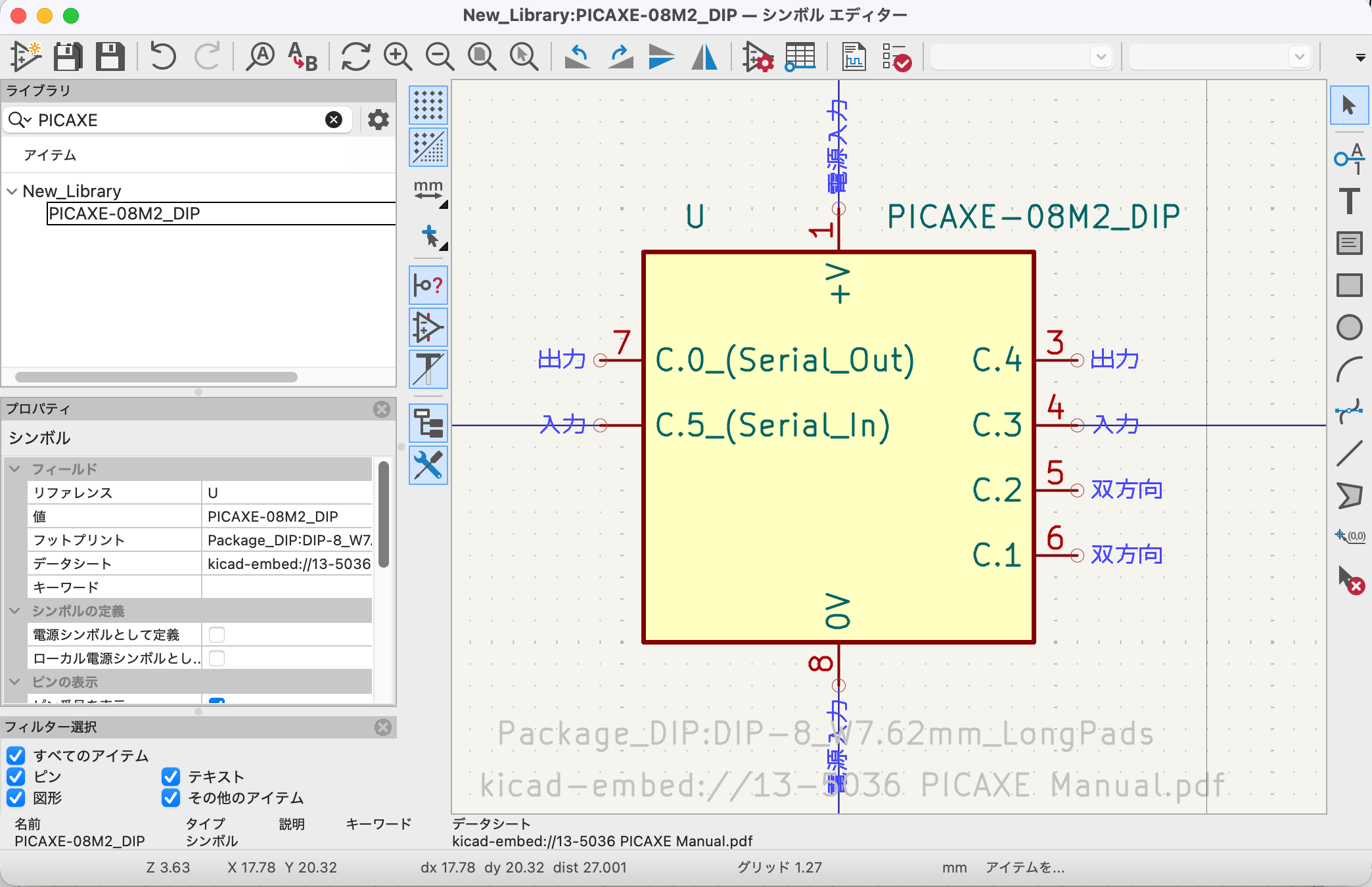Viewport: 1372px width, 887px height.
Task: Select the text tool
Action: (1349, 201)
